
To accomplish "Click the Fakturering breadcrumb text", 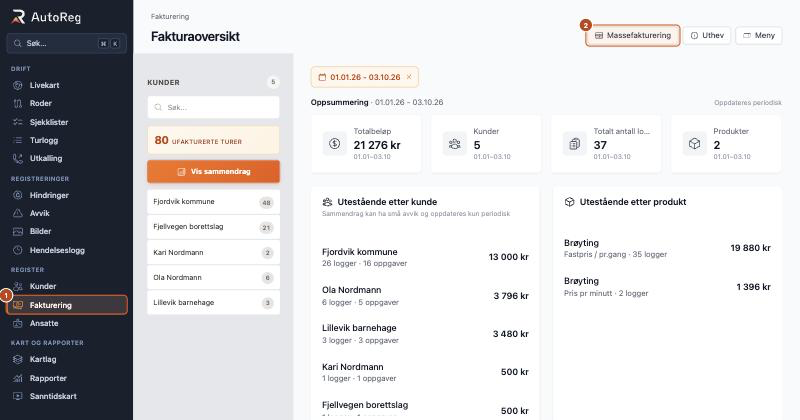I will (x=170, y=16).
